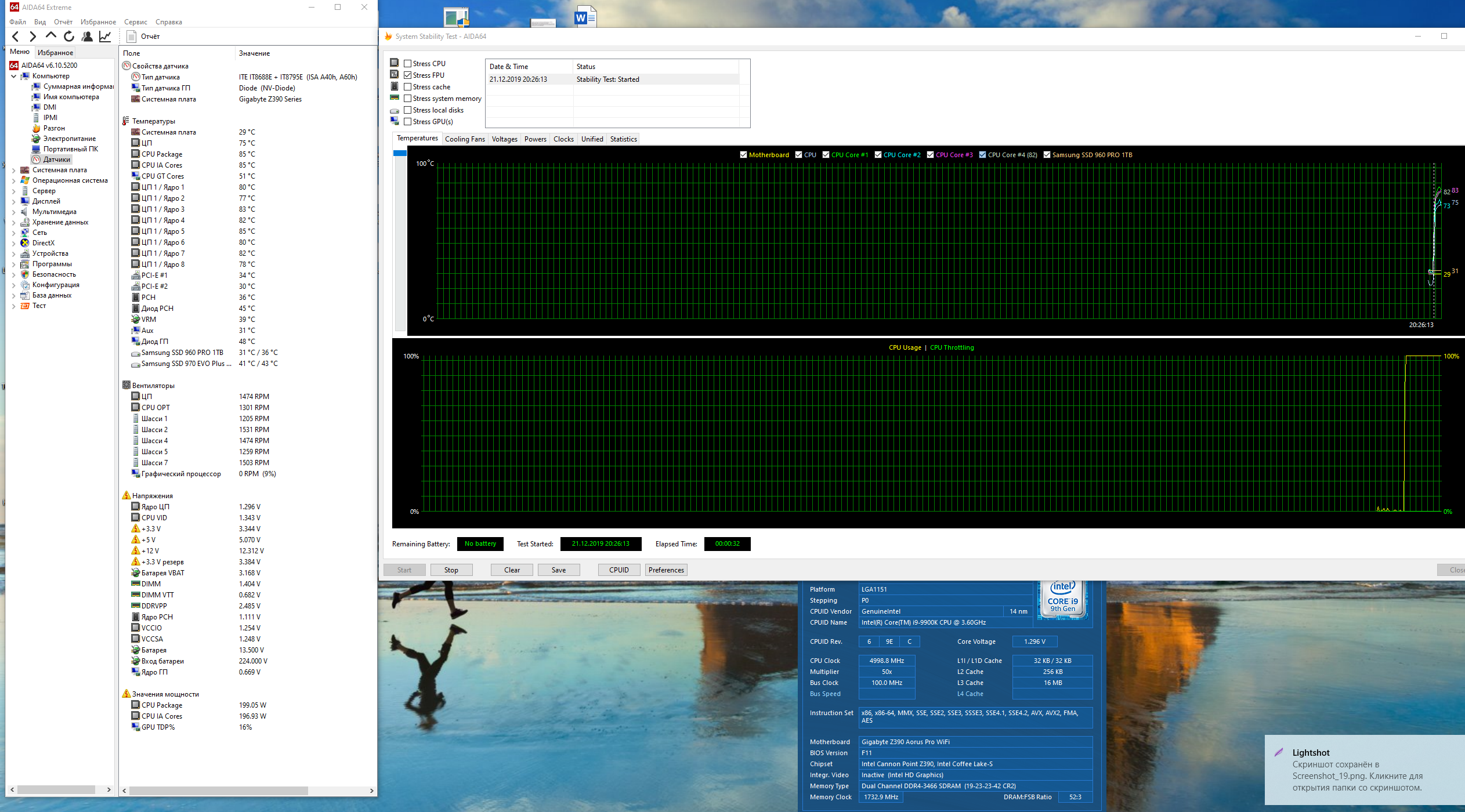Expand the Системная плата tree node

14,170
